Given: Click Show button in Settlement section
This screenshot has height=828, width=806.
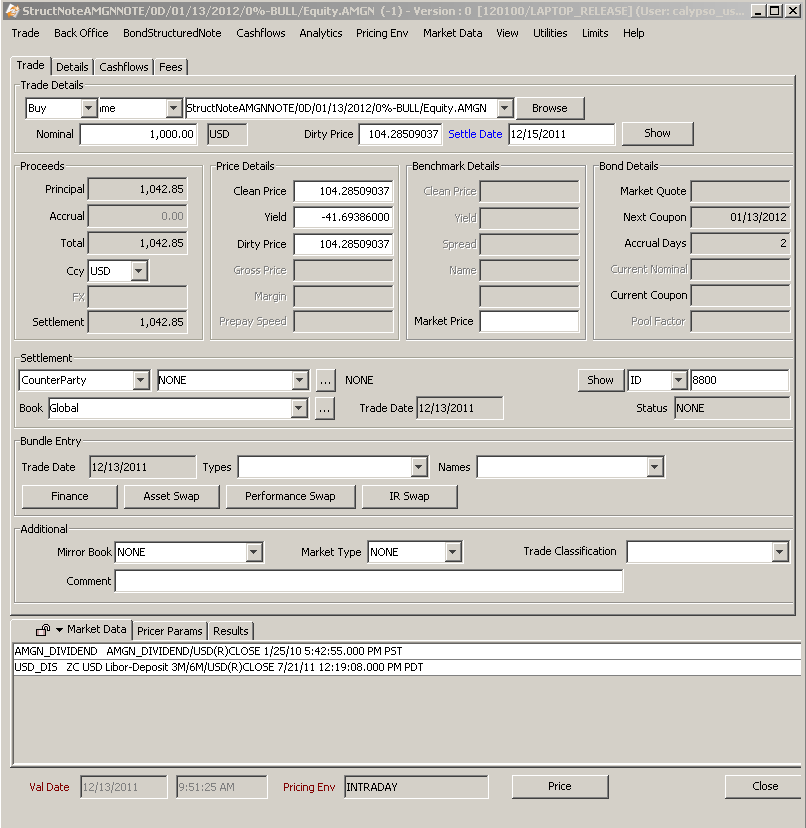Looking at the screenshot, I should 600,380.
